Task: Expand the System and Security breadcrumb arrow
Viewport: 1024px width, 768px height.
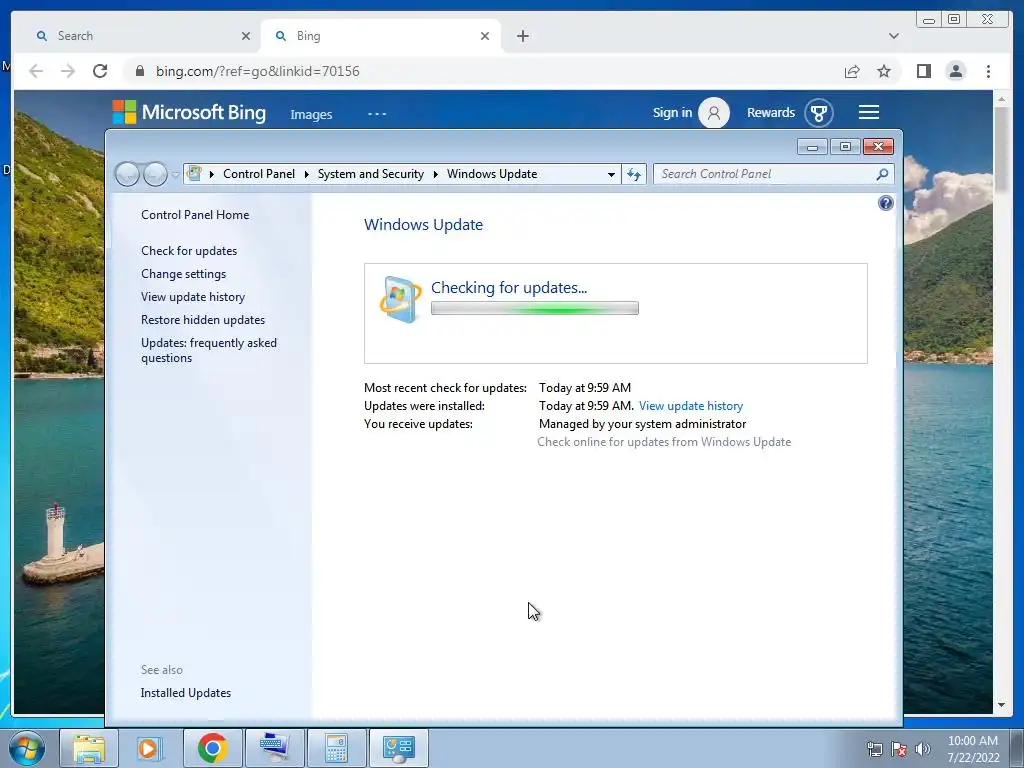Action: point(436,174)
